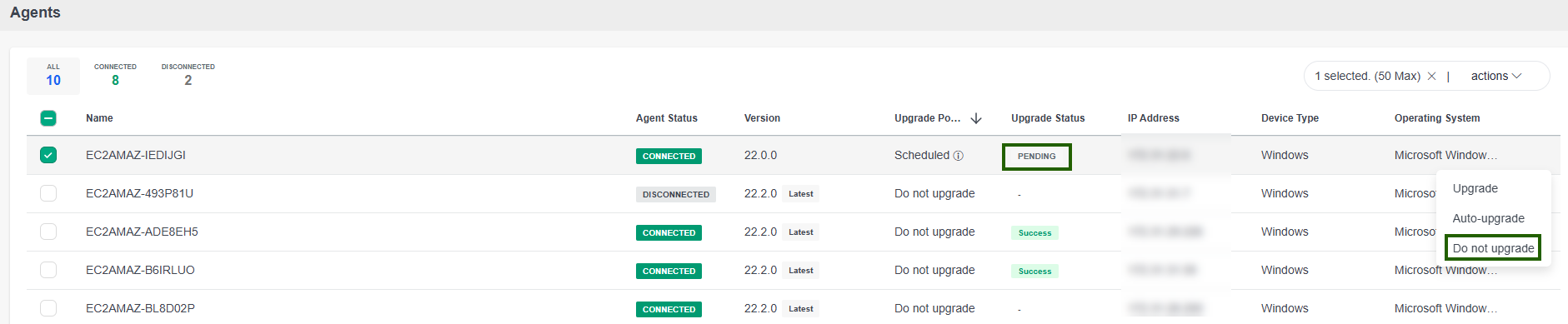Check the EC2AMAZ-BL8D02P row checkbox

click(48, 308)
